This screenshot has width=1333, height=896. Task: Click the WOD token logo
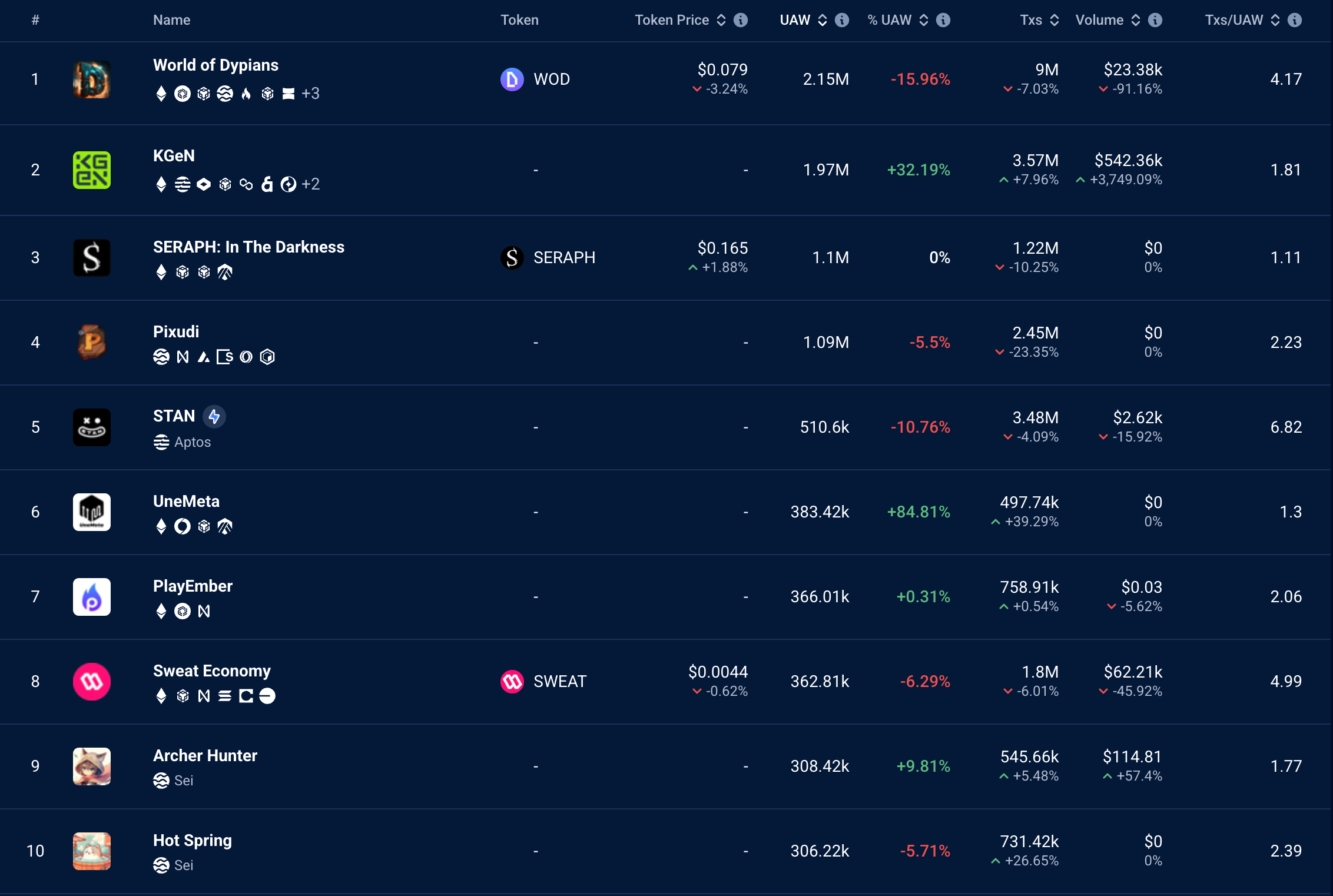(x=512, y=79)
